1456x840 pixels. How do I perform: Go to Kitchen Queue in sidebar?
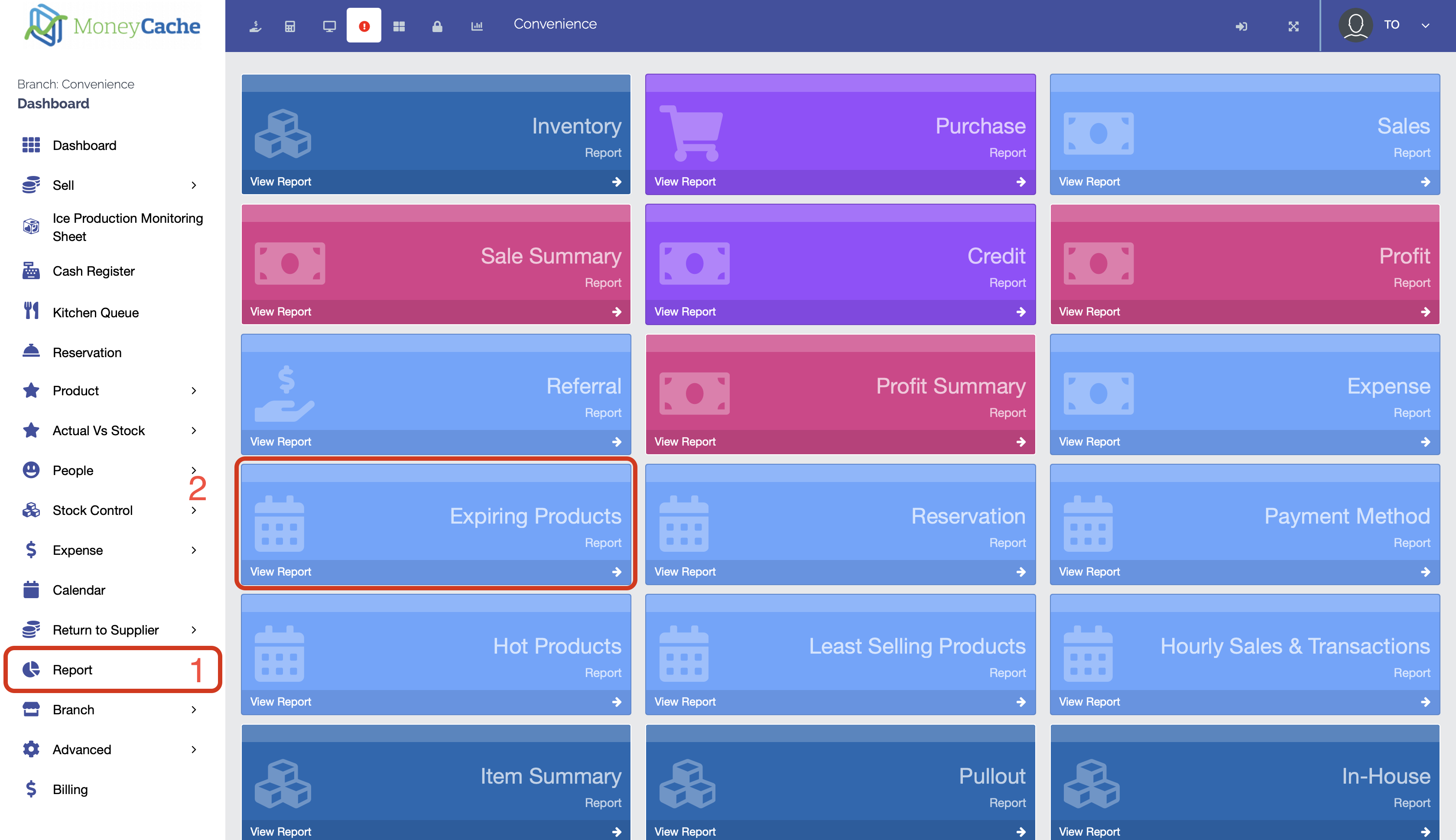(x=96, y=312)
